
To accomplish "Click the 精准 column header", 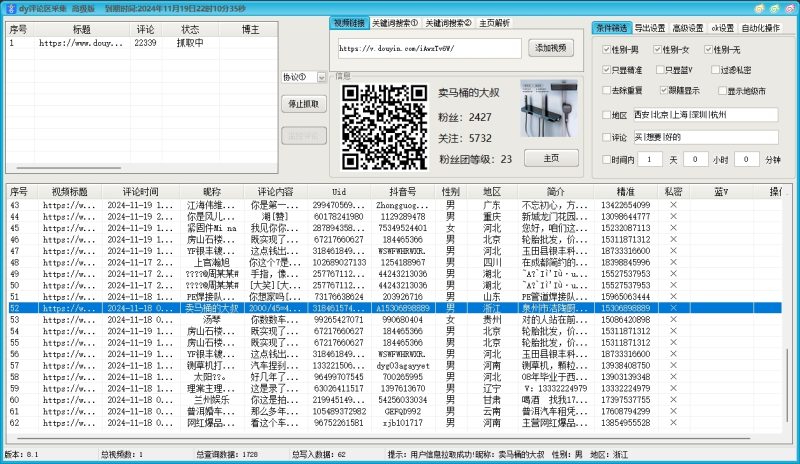I will [x=626, y=191].
